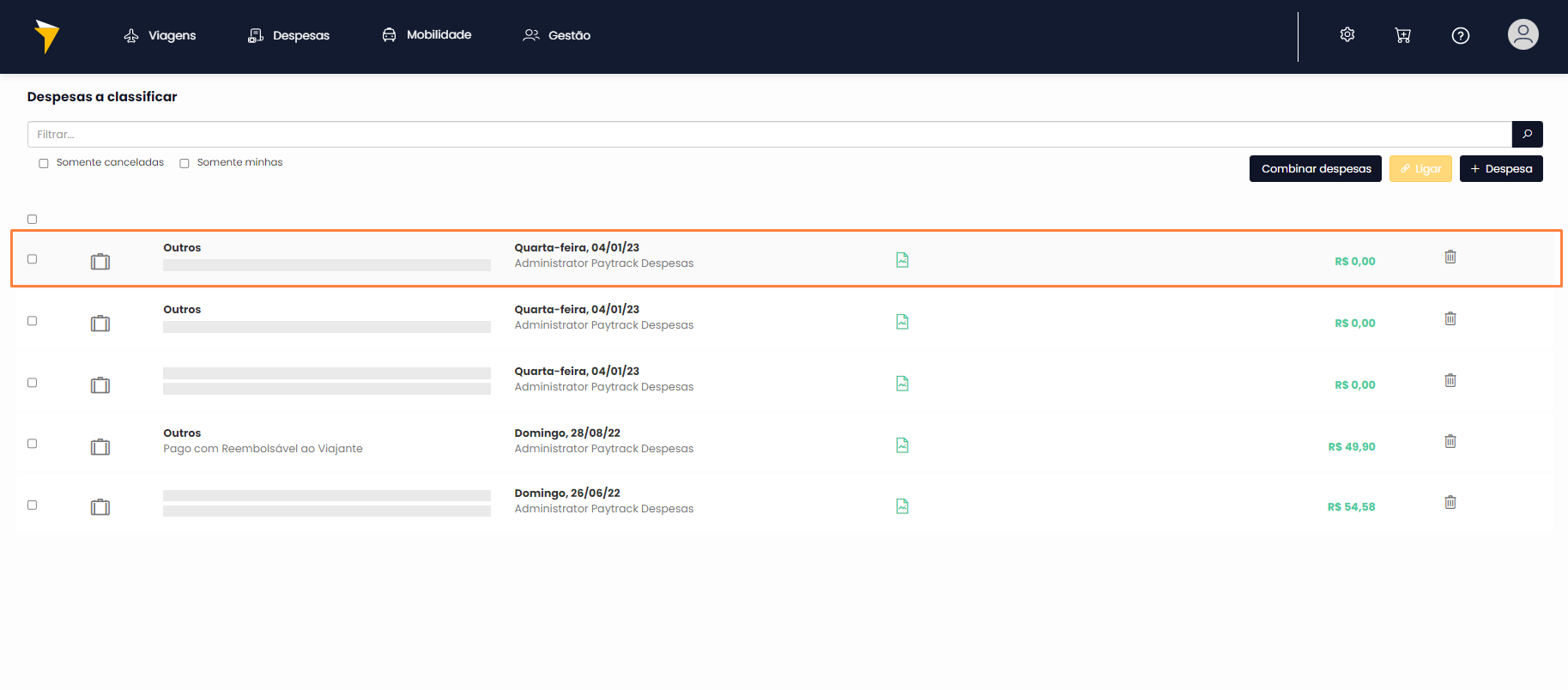Open the Mobilidade menu
The width and height of the screenshot is (1568, 690).
pyautogui.click(x=427, y=35)
